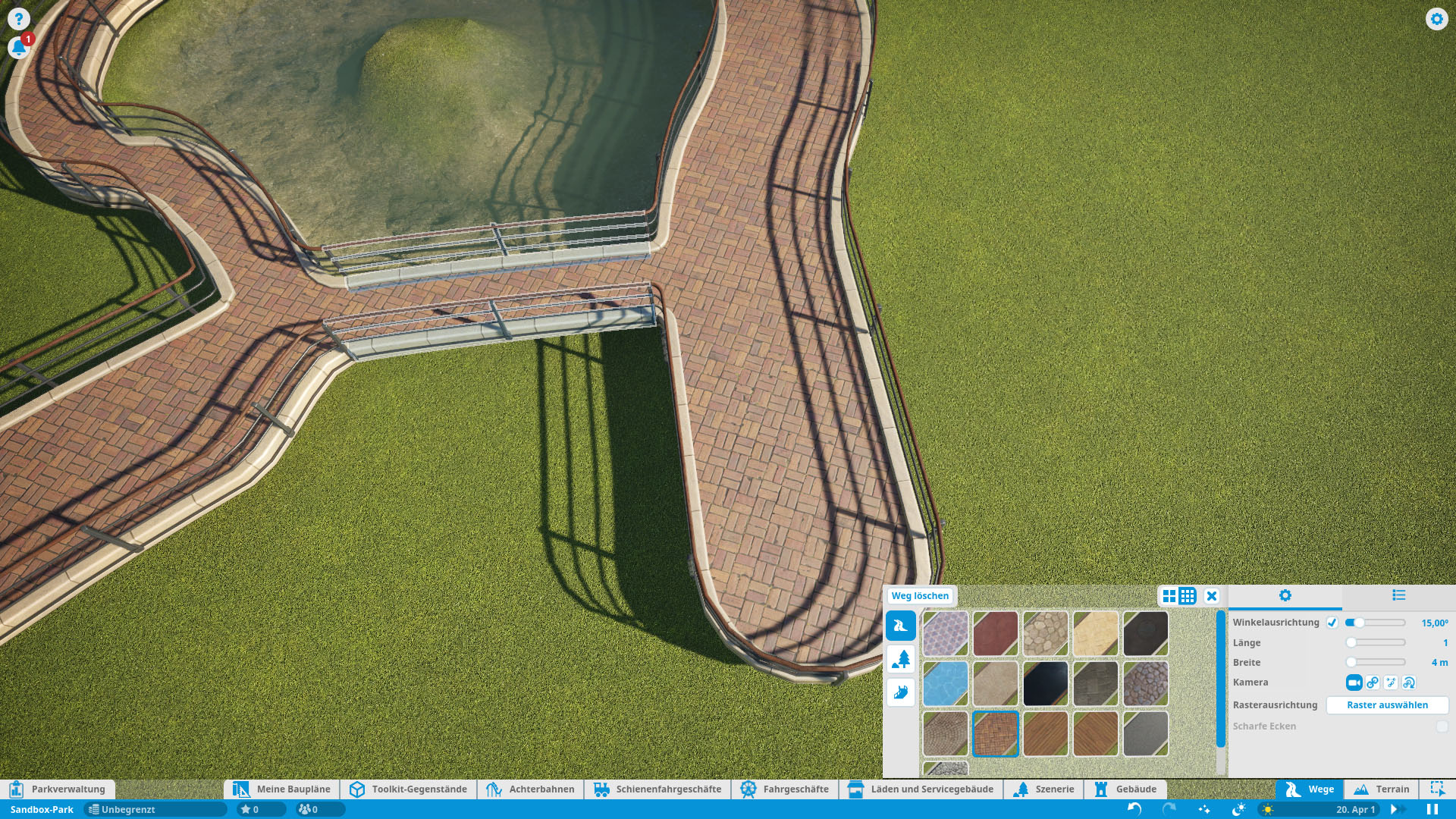The width and height of the screenshot is (1456, 819).
Task: Click the sun time-of-day date indicator
Action: click(x=1318, y=809)
